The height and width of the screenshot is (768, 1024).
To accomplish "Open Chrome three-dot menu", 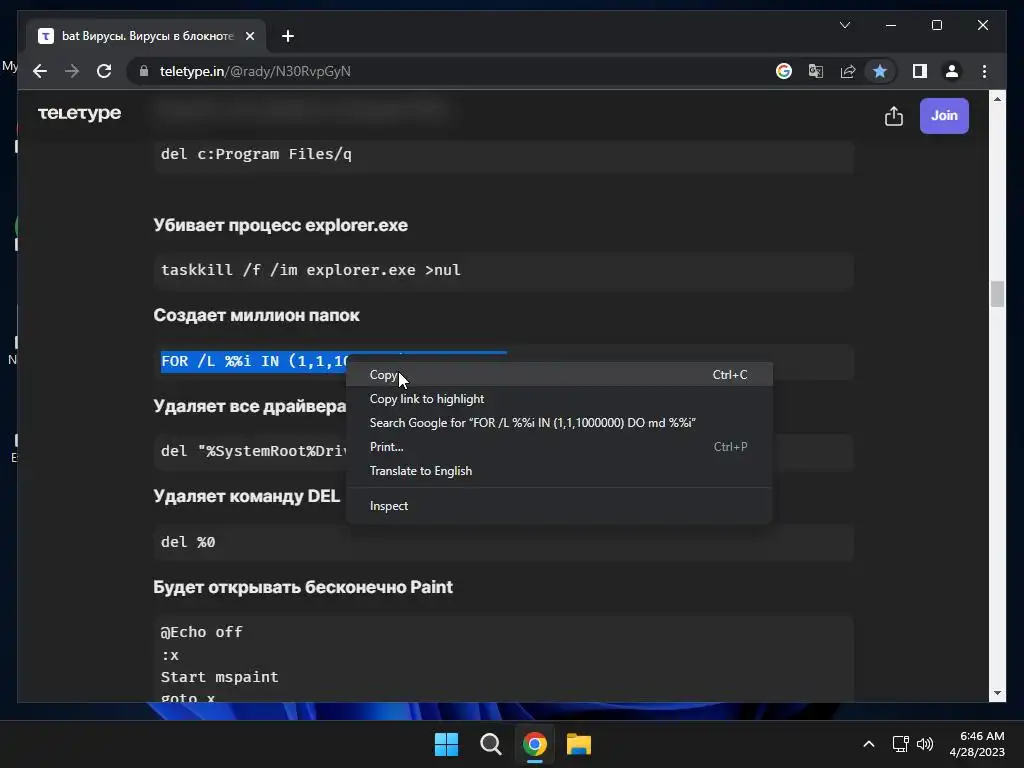I will [x=984, y=71].
